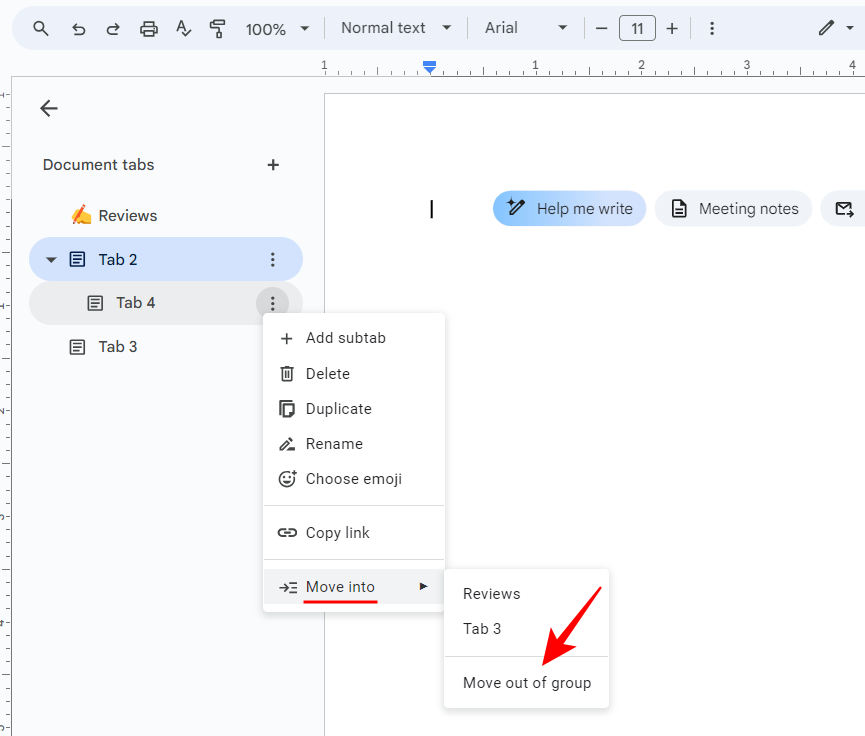Run the spelling and grammar check
The image size is (865, 736).
(x=183, y=28)
